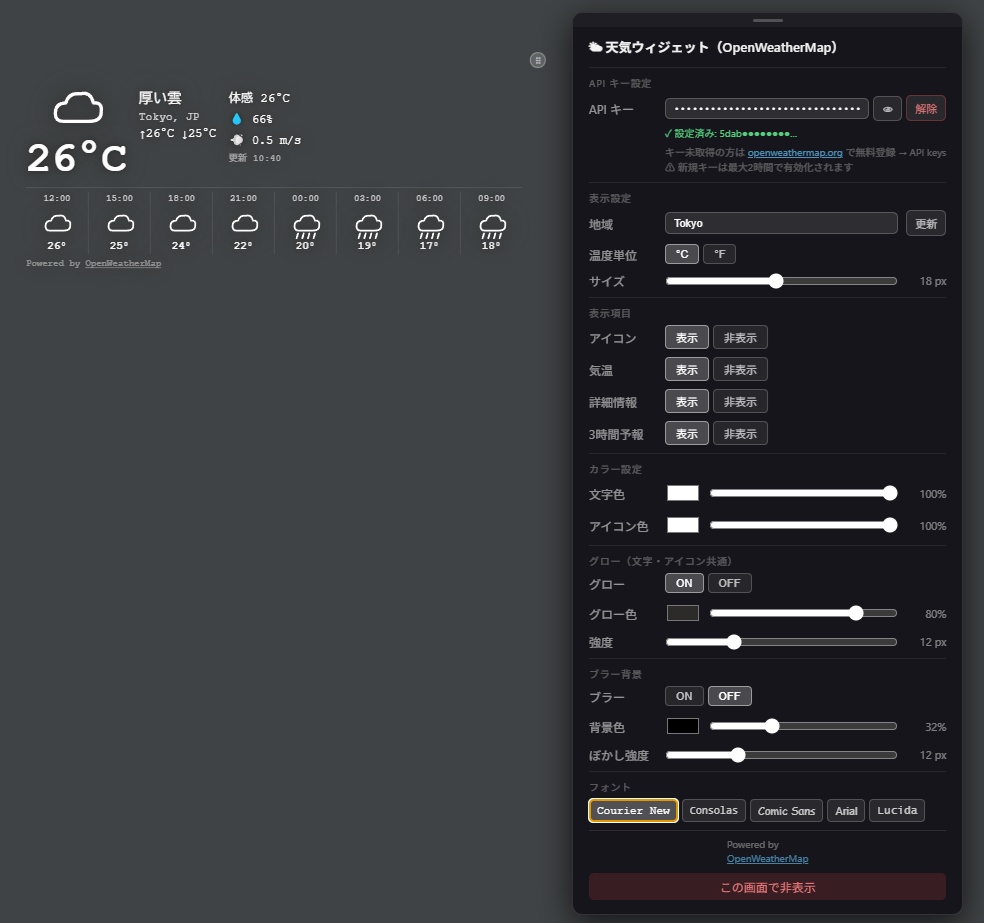Screen dimensions: 984x923
Task: Click the 文字色 opacity slider
Action: (803, 493)
